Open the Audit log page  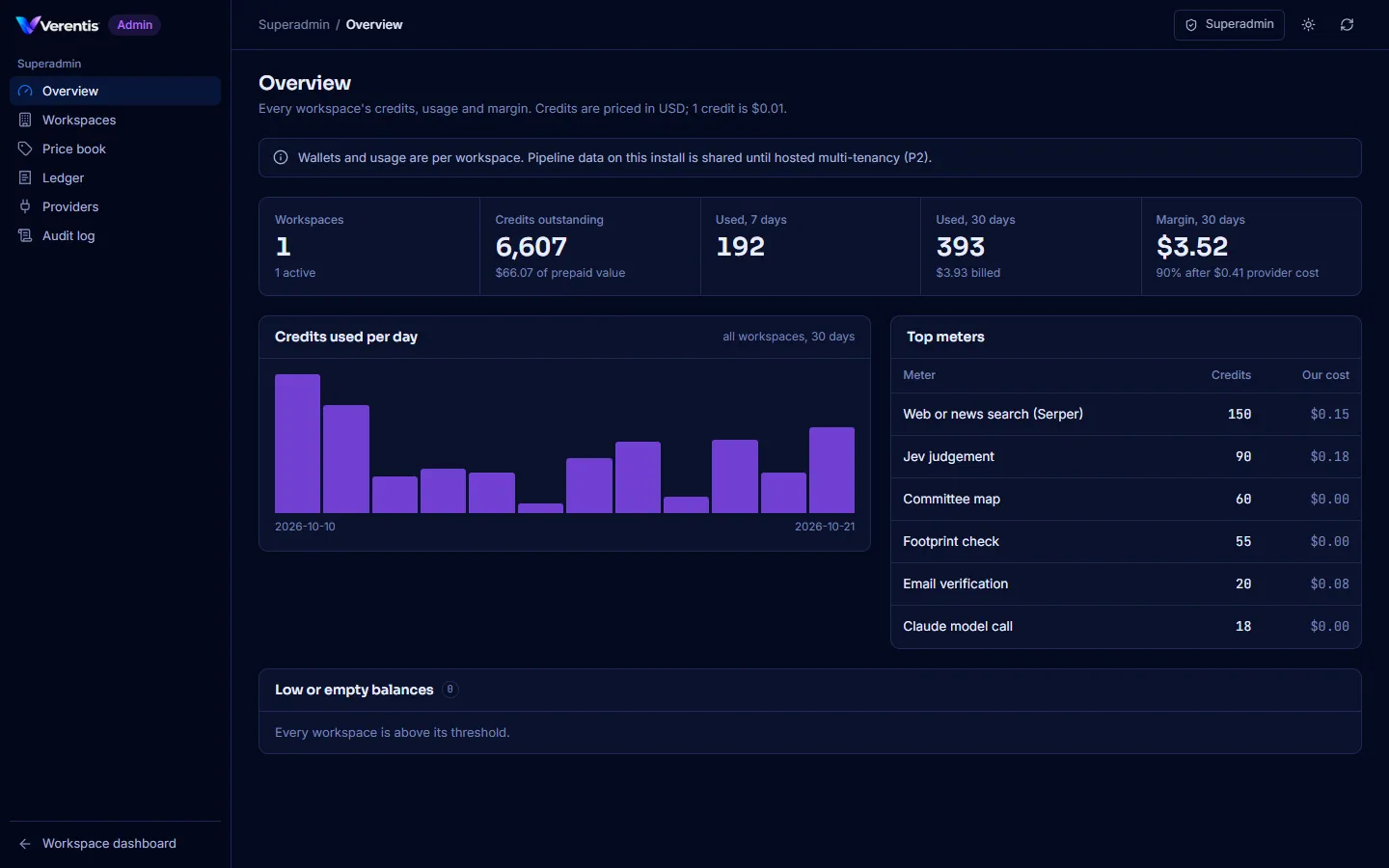[115, 235]
